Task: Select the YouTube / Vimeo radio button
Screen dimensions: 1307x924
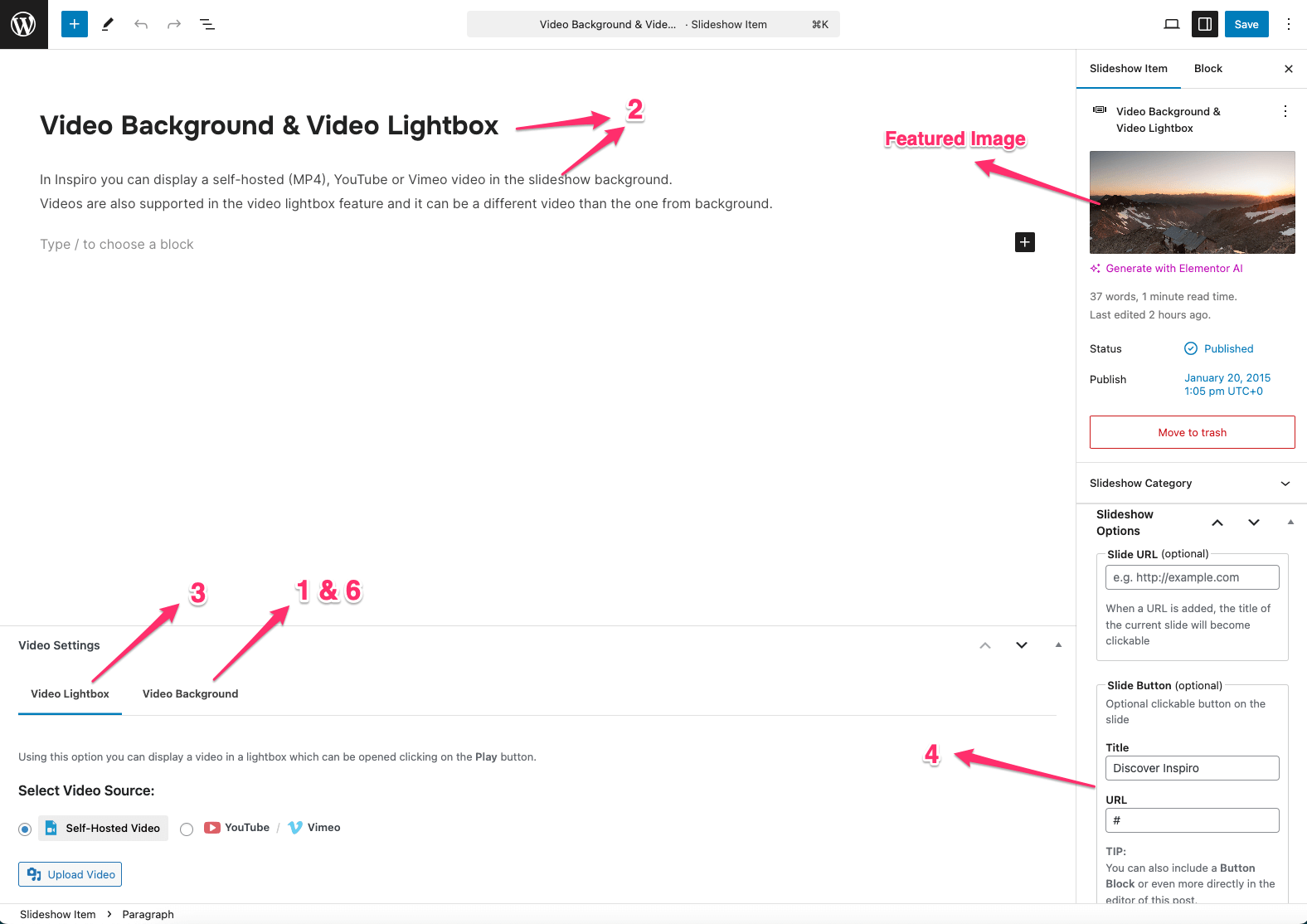Action: tap(187, 829)
